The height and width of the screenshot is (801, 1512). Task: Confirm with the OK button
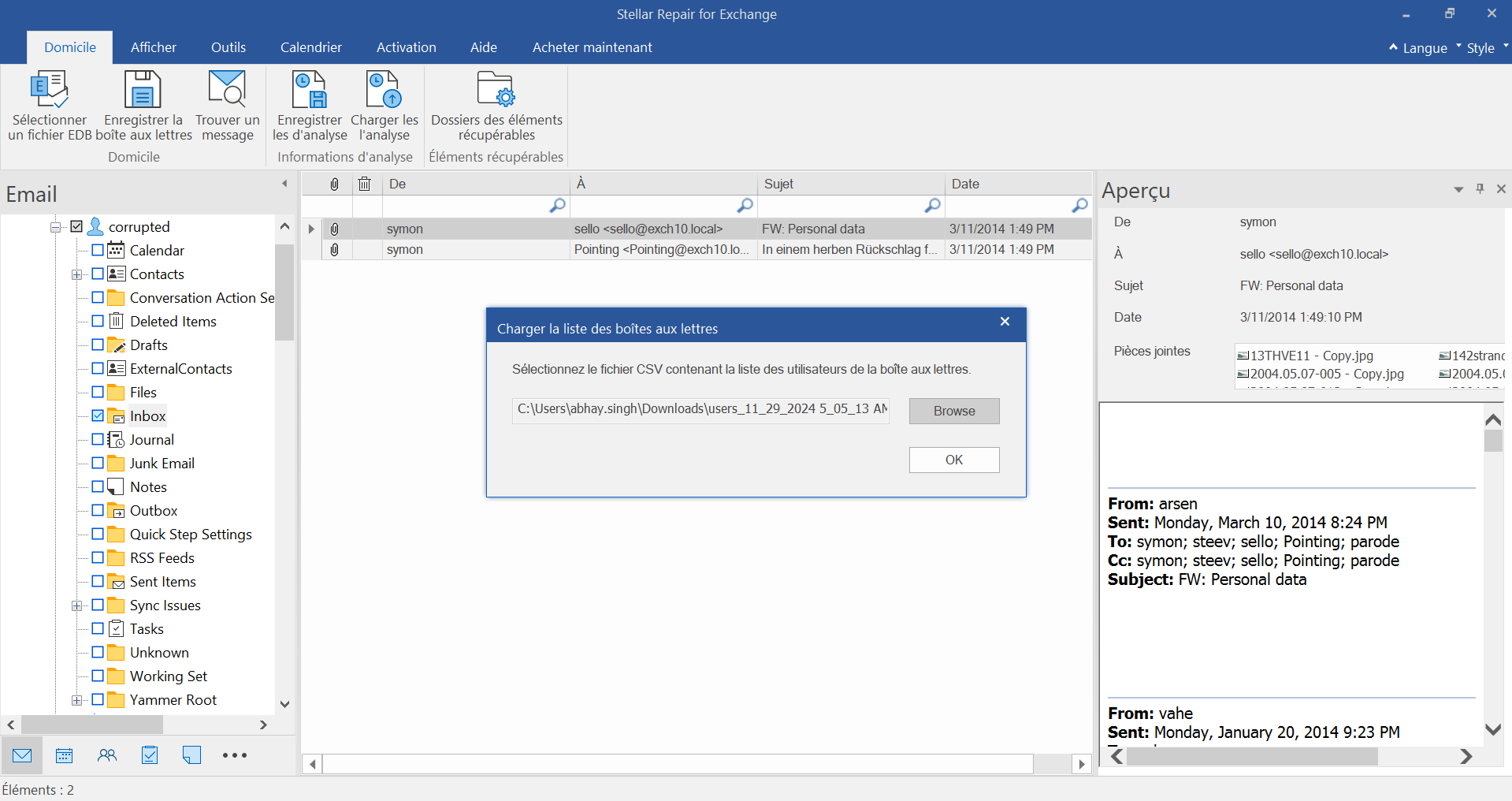pyautogui.click(x=954, y=460)
